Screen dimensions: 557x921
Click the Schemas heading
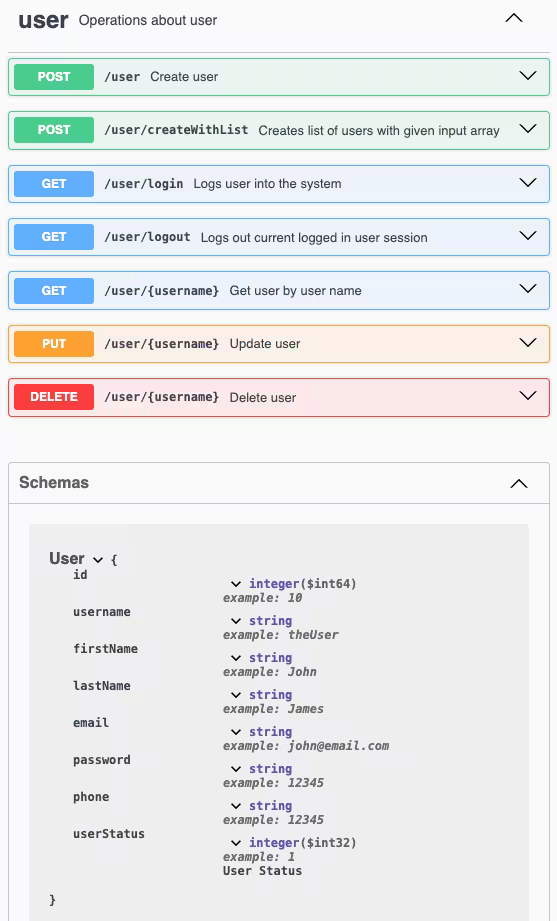[54, 483]
